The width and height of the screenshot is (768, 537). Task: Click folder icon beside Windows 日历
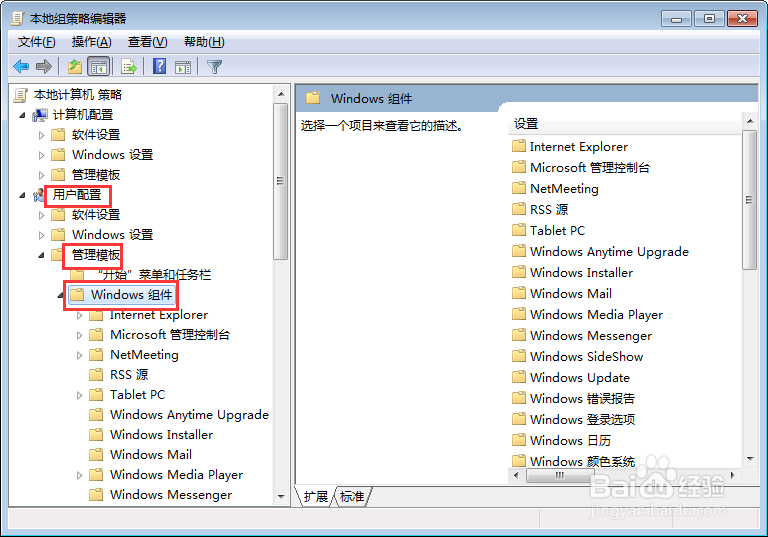tap(519, 440)
